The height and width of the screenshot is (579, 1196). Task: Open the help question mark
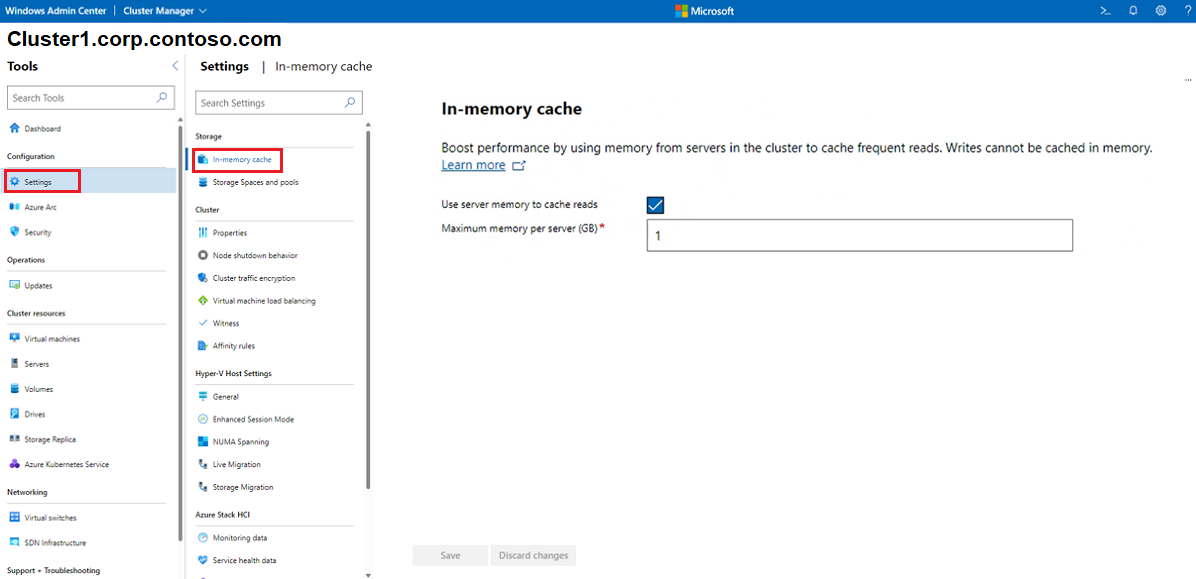pyautogui.click(x=1188, y=11)
